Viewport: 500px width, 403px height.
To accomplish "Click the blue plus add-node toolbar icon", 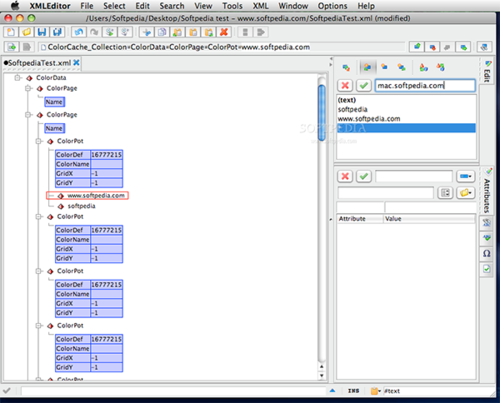I will [x=146, y=32].
